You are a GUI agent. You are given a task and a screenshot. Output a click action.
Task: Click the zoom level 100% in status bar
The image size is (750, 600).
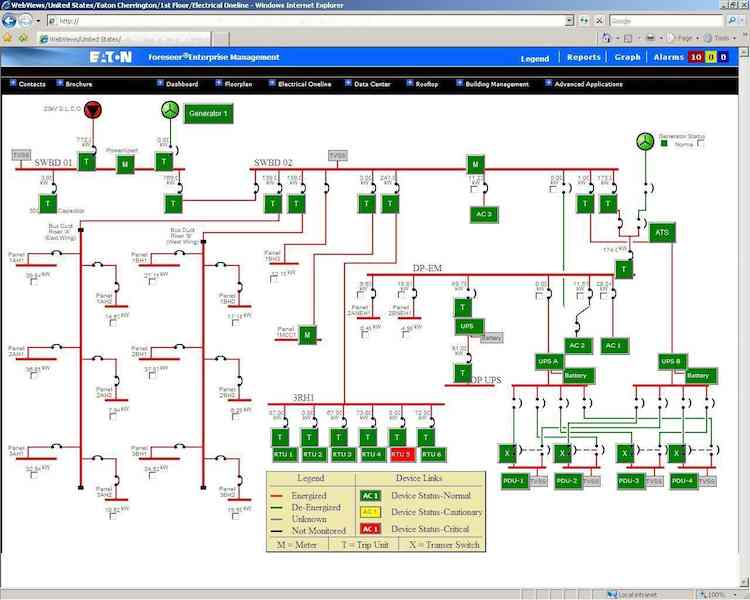click(x=716, y=595)
